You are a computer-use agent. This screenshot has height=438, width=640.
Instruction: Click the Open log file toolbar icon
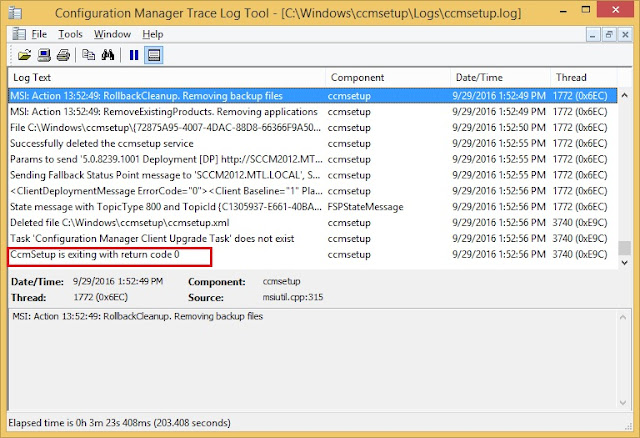[x=24, y=55]
